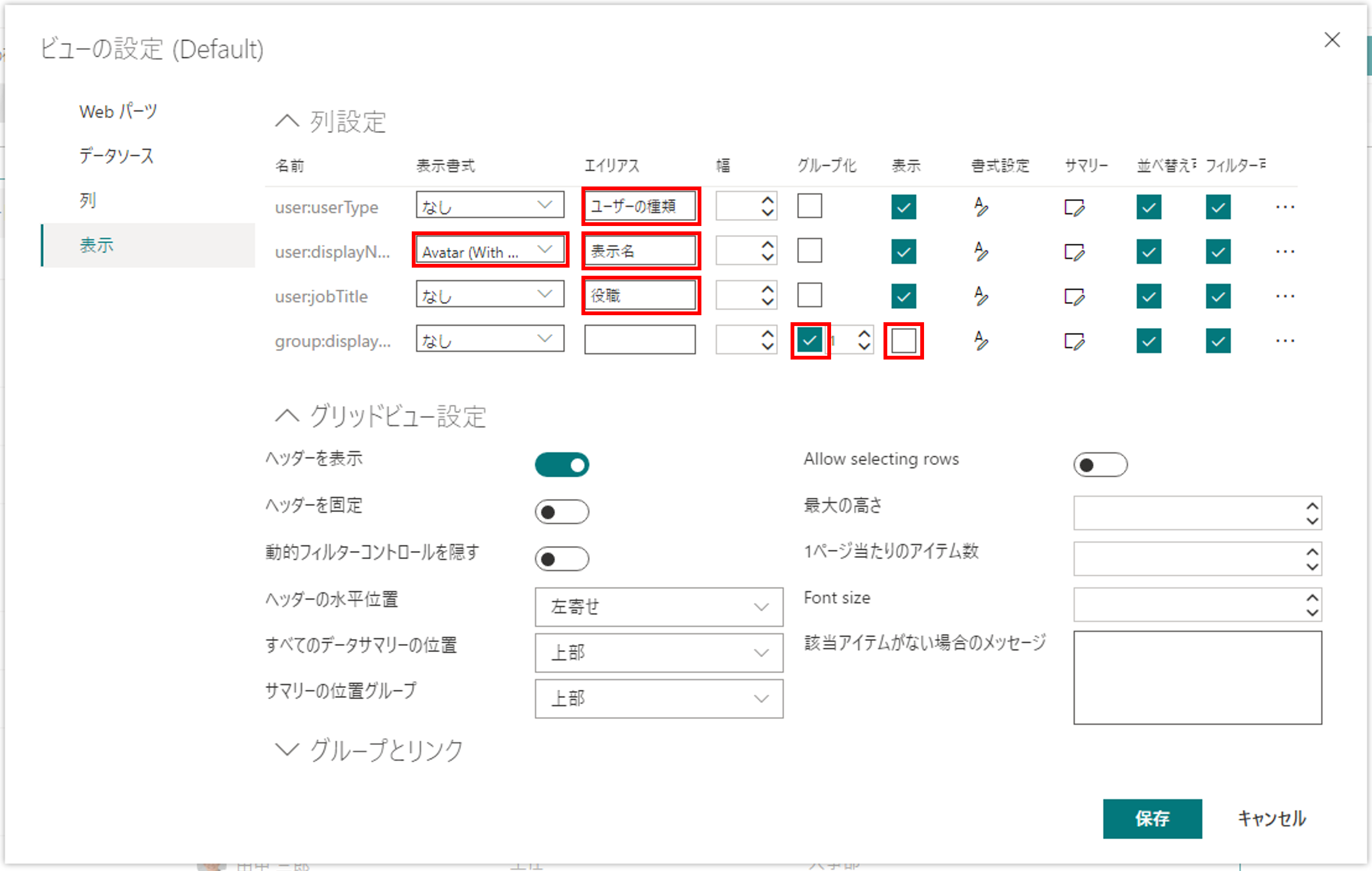
Task: Open more options for group:displayName row
Action: [x=1285, y=341]
